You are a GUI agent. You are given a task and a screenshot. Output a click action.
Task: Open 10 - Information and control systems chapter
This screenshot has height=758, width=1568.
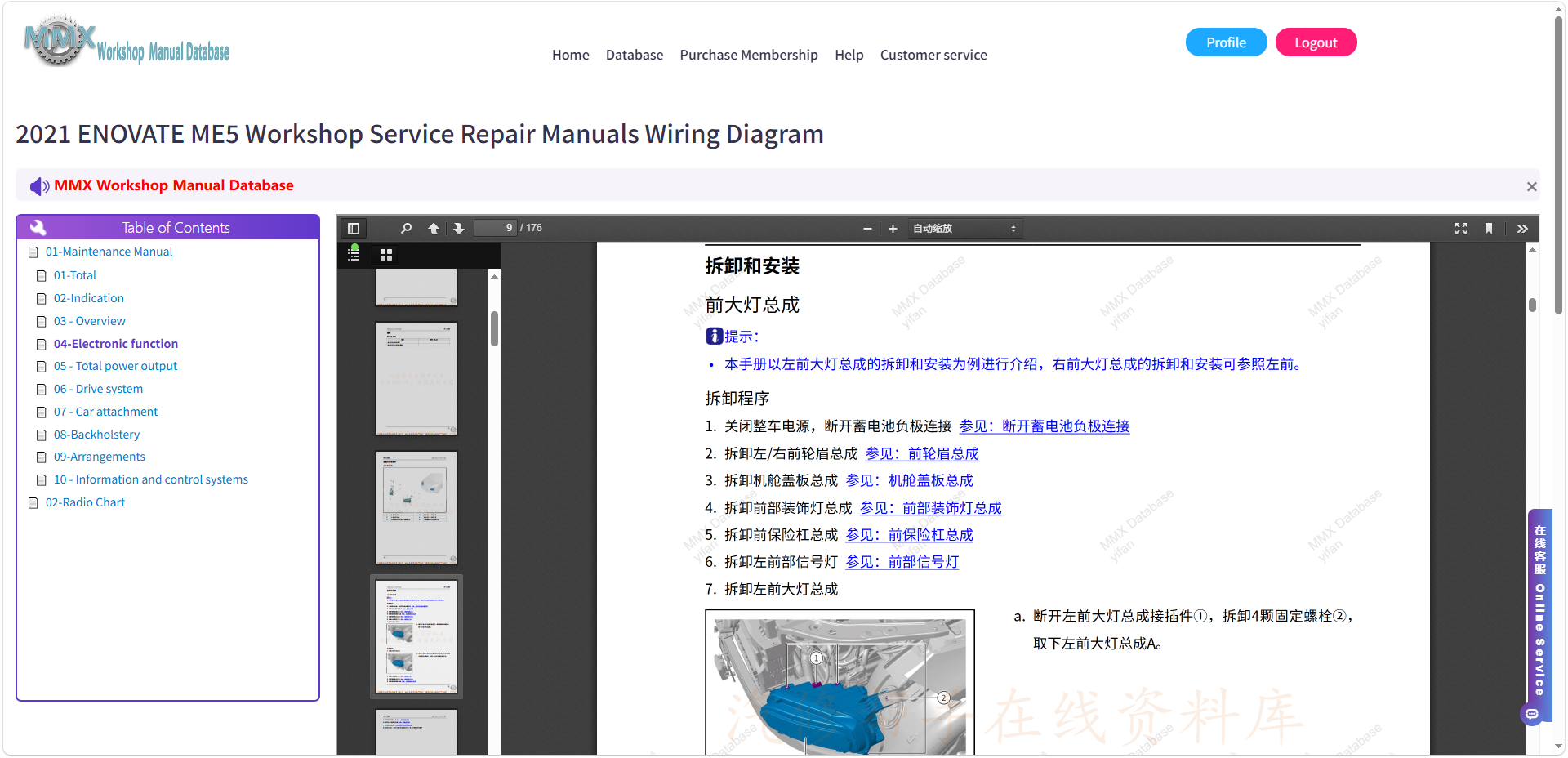pos(151,479)
